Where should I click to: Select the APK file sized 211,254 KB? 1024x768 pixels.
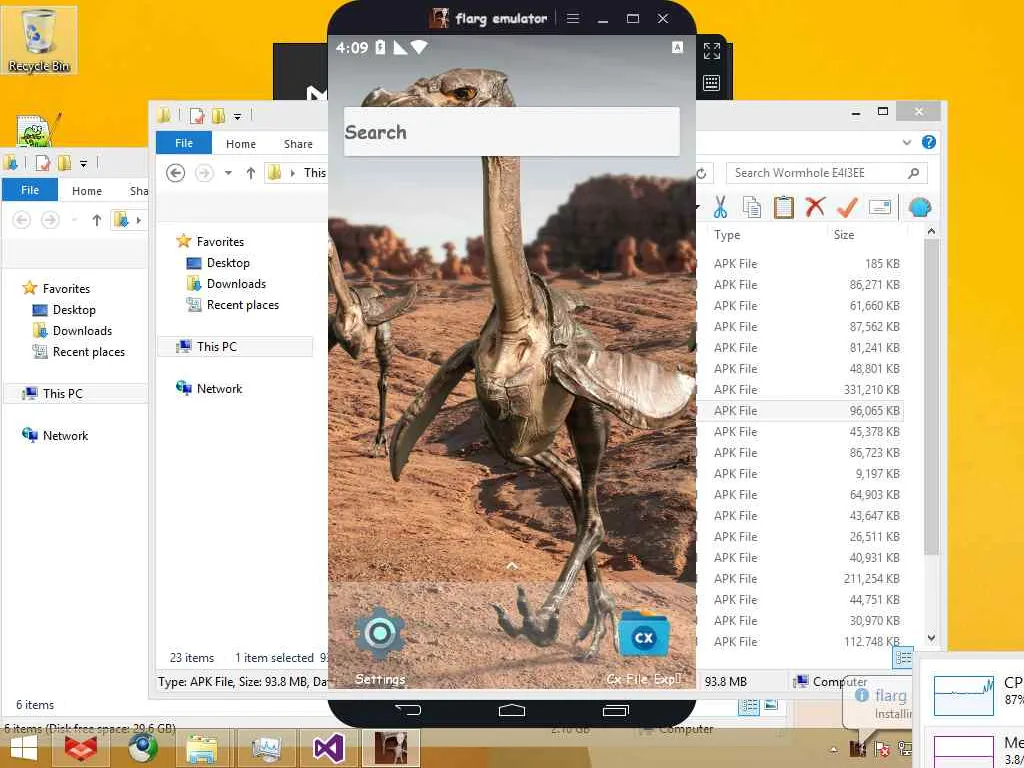point(800,579)
